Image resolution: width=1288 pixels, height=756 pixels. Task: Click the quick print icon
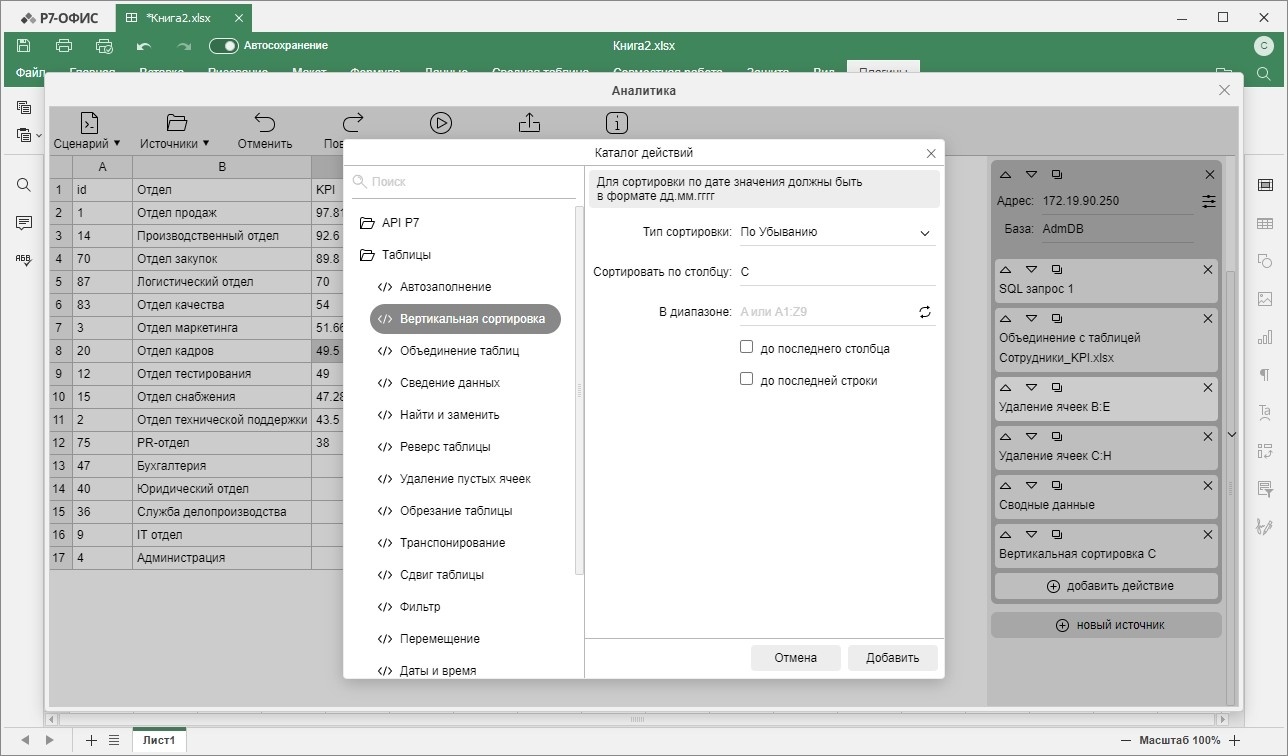(x=104, y=46)
